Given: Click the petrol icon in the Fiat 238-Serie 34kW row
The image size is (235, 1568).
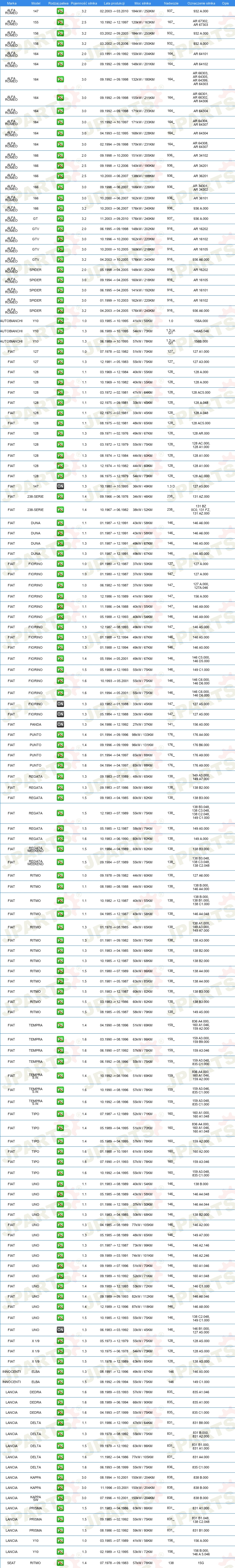Looking at the screenshot, I should (x=60, y=497).
